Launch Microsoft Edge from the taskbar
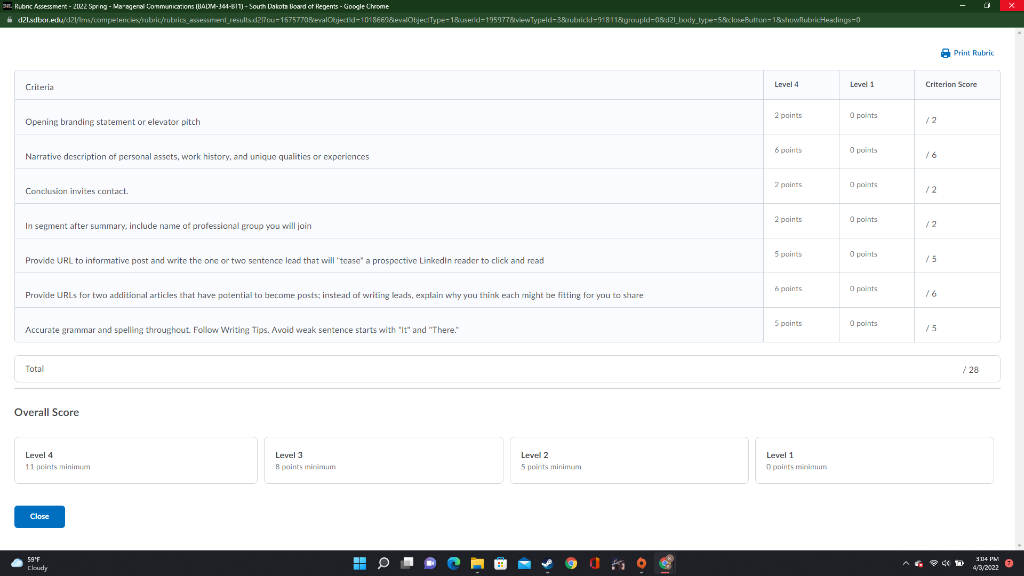 coord(453,563)
